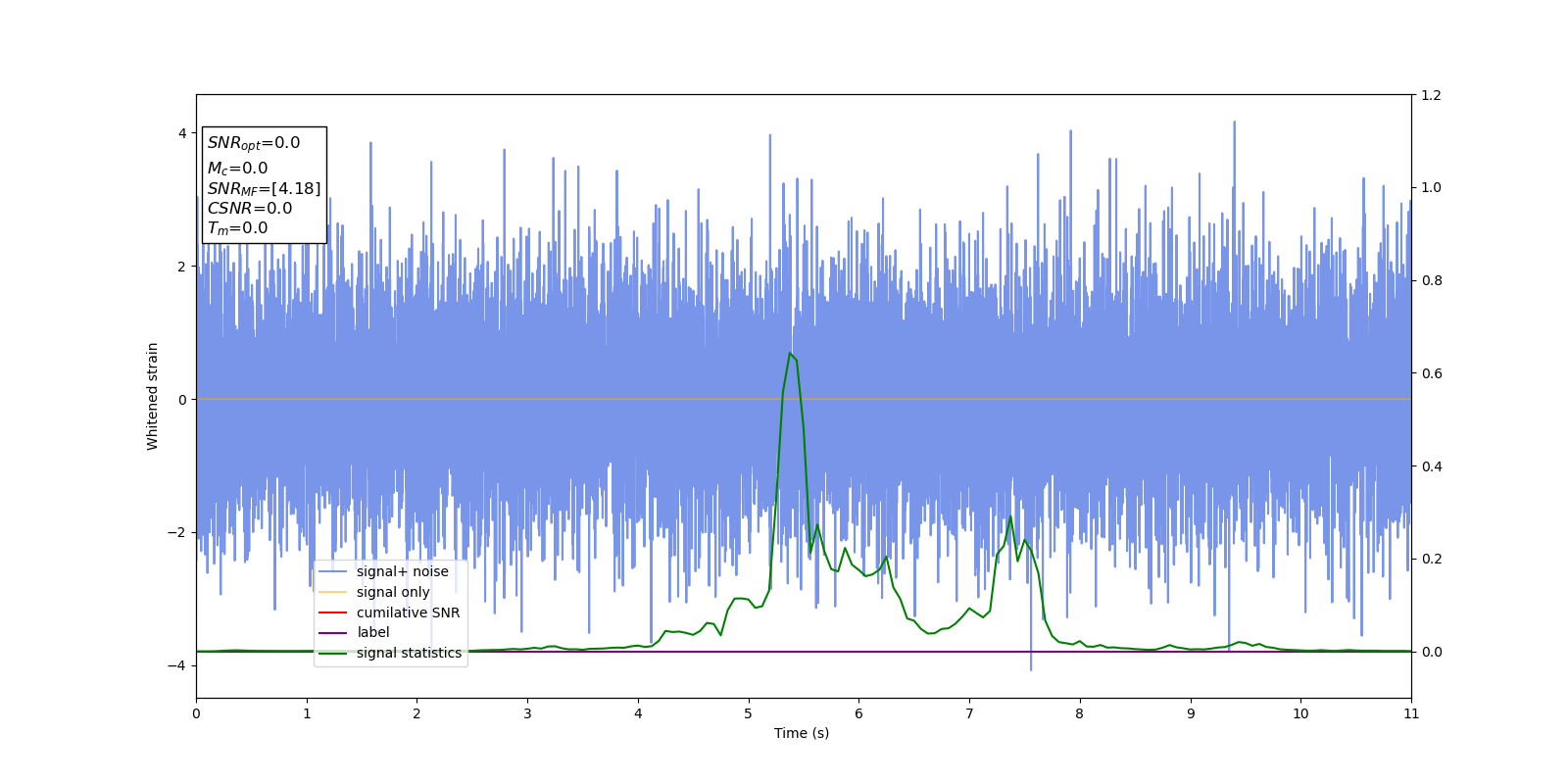Image resolution: width=1568 pixels, height=784 pixels.
Task: Click the red 'cumilative SNR' legend line sample
Action: coord(333,612)
